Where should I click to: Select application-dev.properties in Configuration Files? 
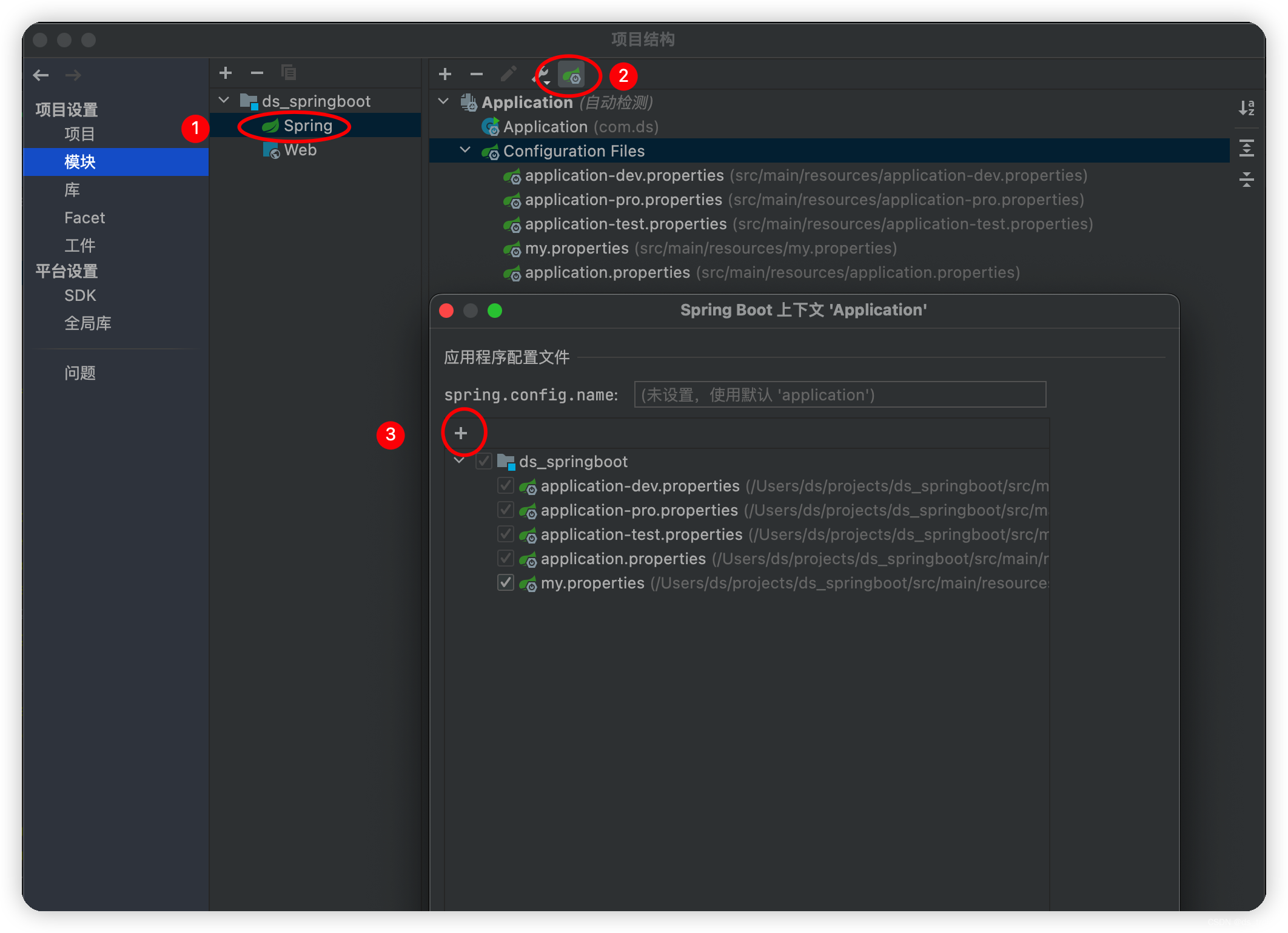coord(794,175)
